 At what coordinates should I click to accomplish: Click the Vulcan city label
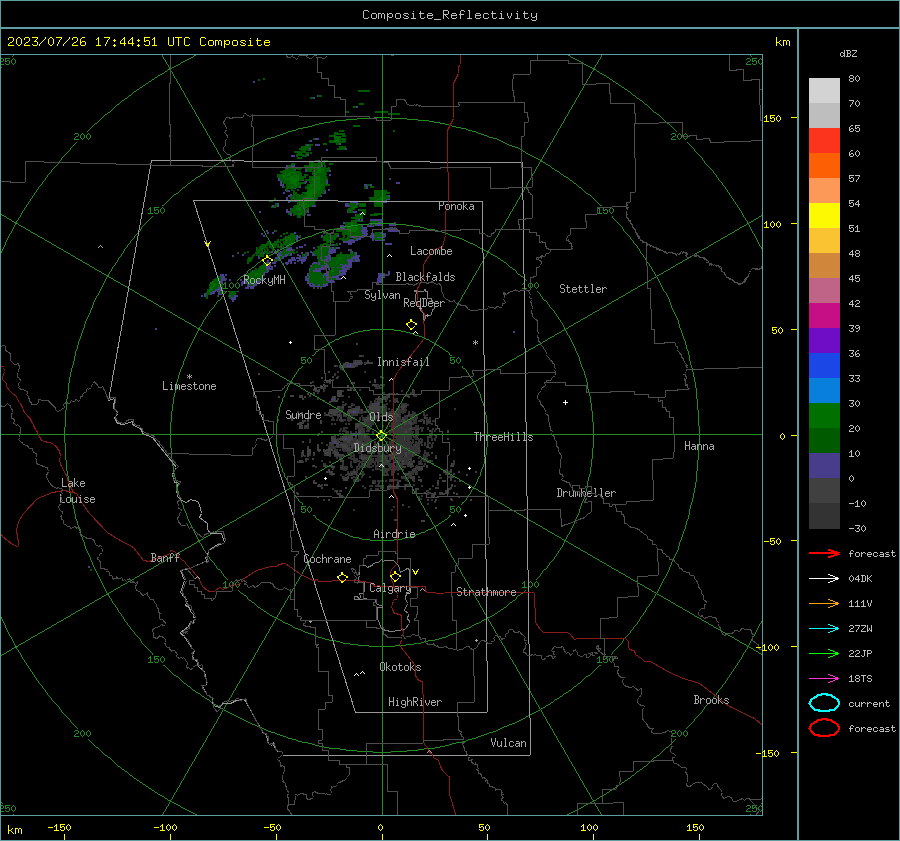click(508, 743)
